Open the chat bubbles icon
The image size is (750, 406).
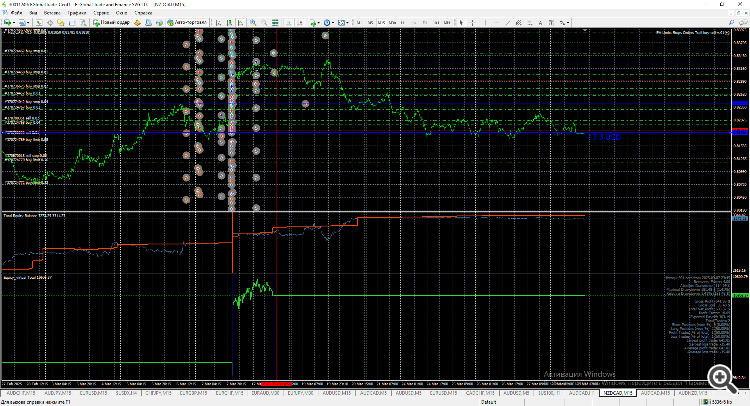coord(744,22)
